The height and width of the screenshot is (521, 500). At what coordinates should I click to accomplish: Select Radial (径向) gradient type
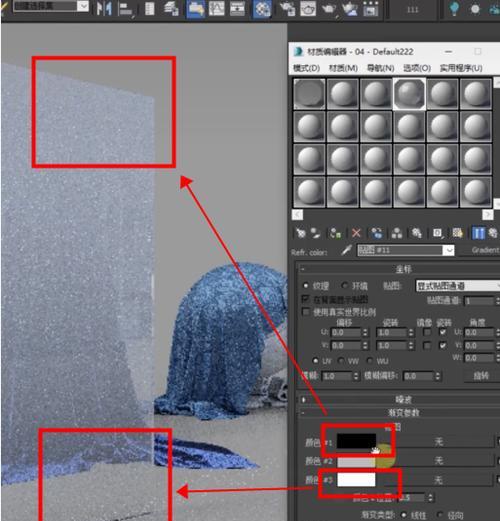[x=440, y=515]
